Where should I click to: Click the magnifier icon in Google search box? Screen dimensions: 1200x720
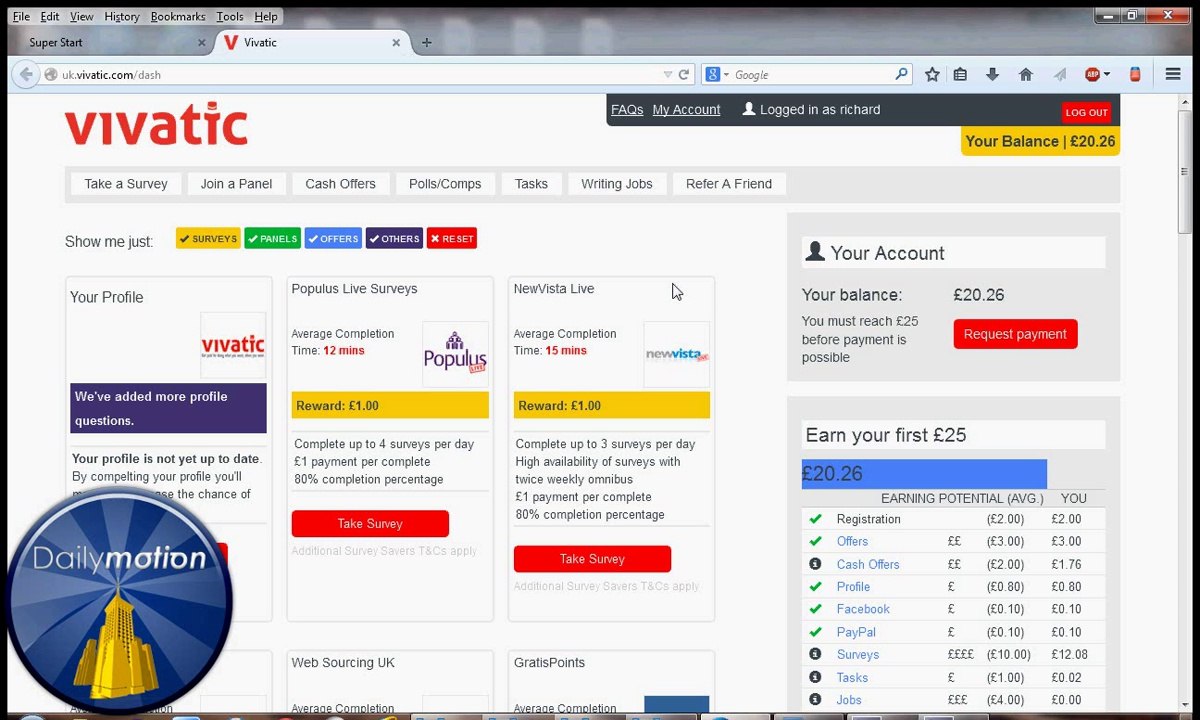[901, 74]
